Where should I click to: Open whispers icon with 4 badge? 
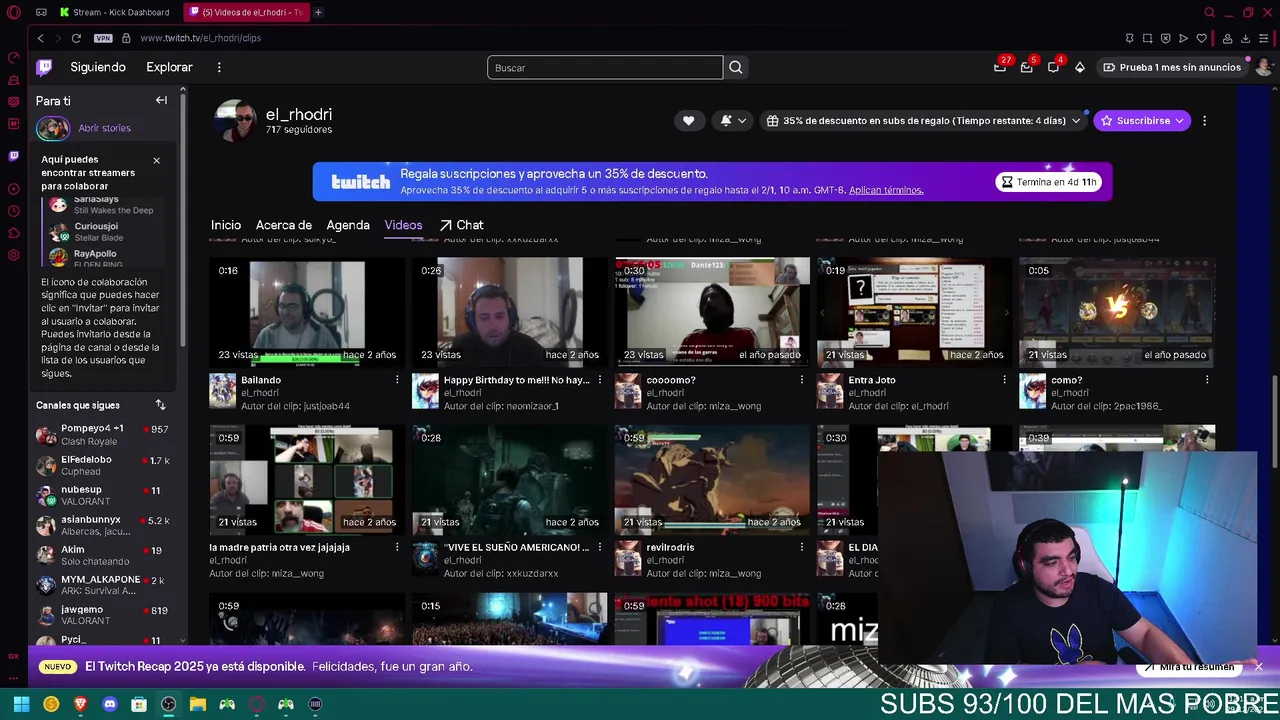[x=1053, y=67]
